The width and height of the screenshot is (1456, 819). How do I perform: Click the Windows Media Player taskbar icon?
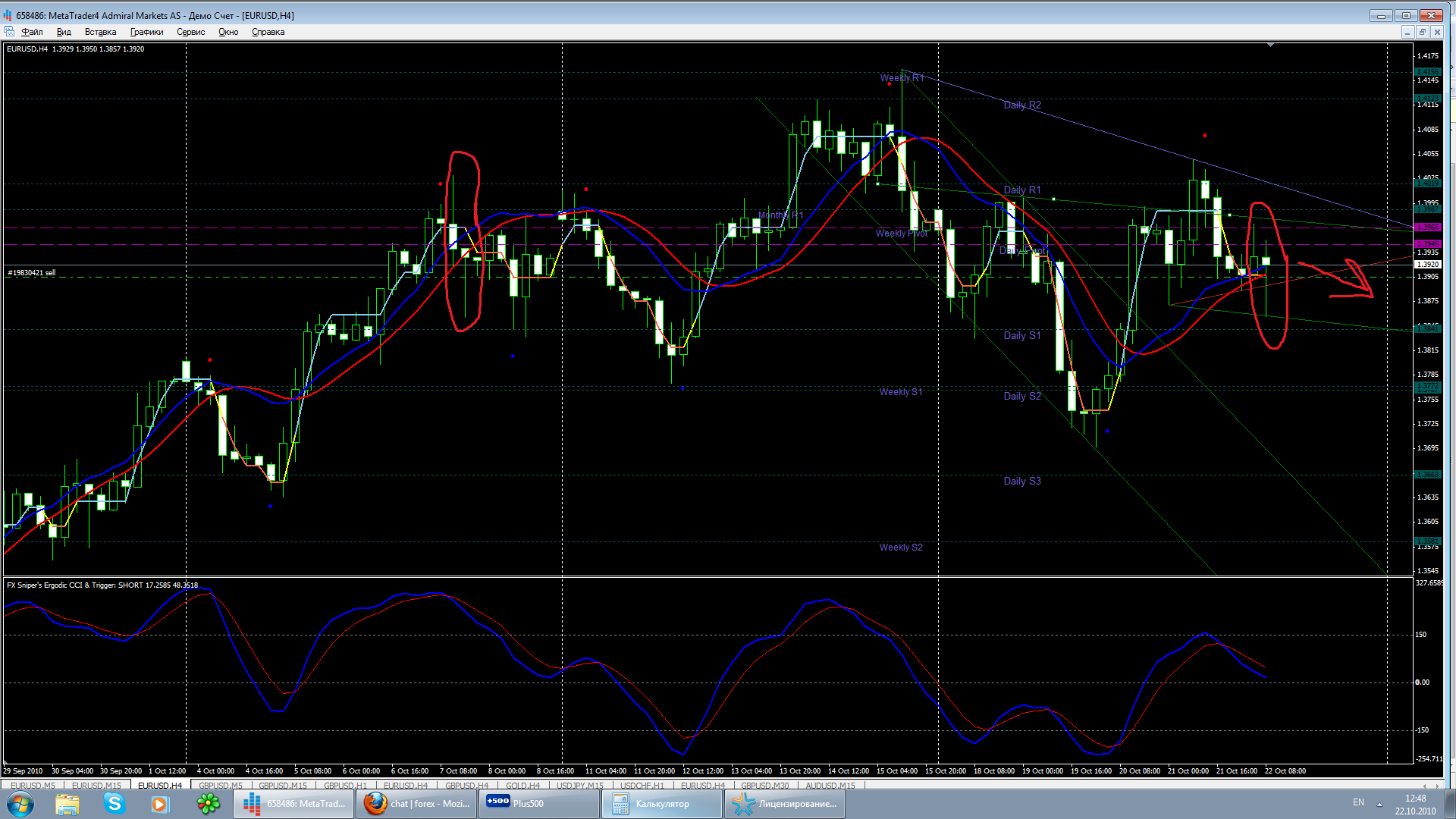point(160,804)
